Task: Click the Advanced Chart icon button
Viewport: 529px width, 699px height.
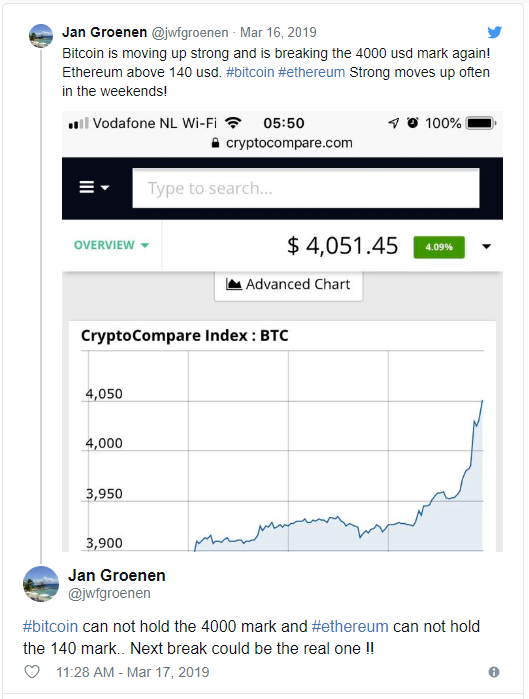Action: [x=288, y=284]
